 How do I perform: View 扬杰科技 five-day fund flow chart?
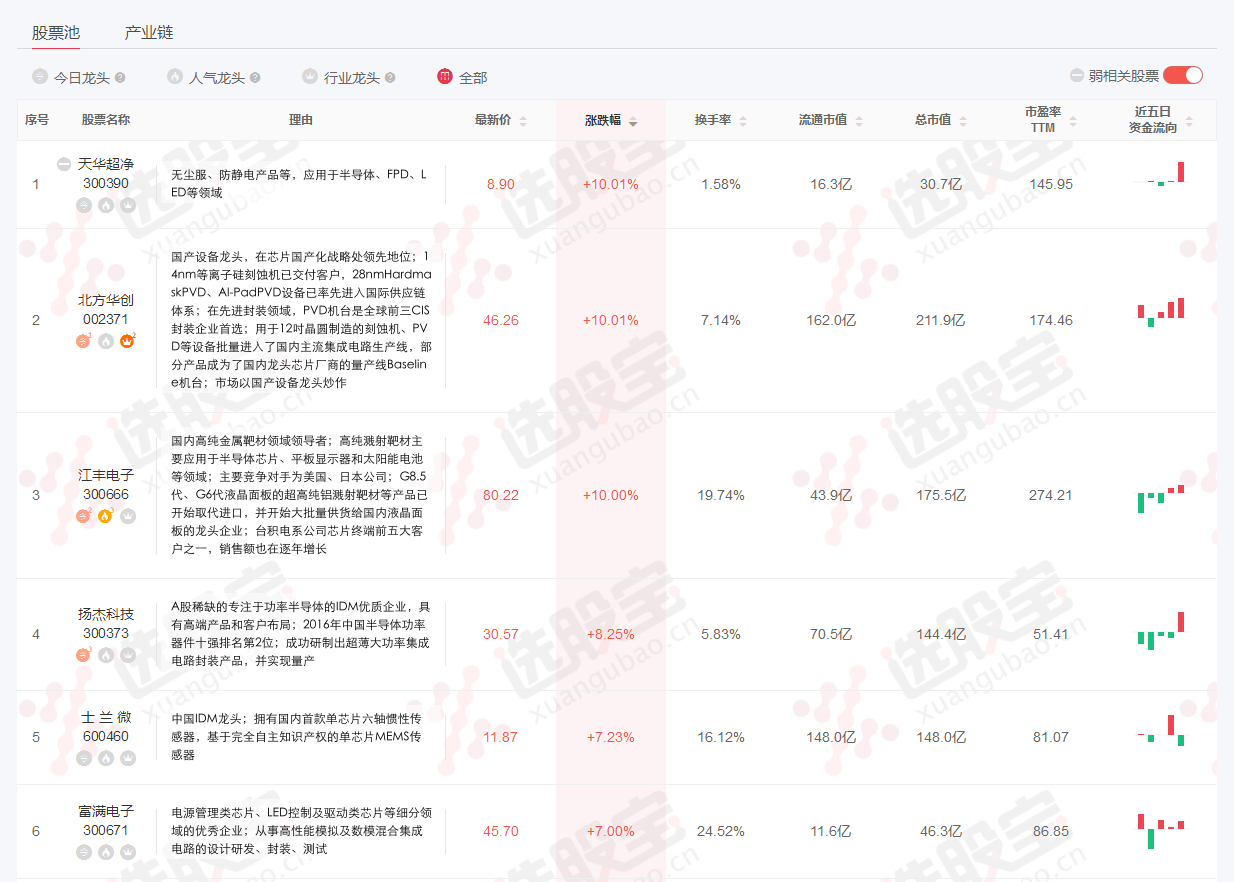(x=1161, y=631)
